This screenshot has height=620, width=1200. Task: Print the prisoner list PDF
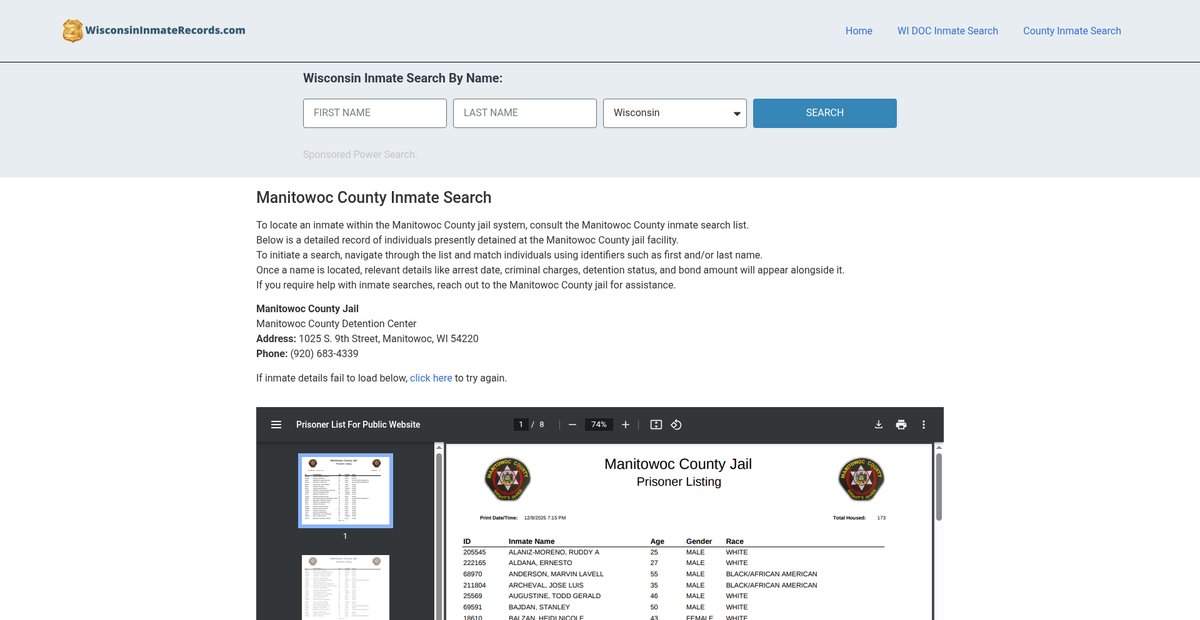click(901, 425)
